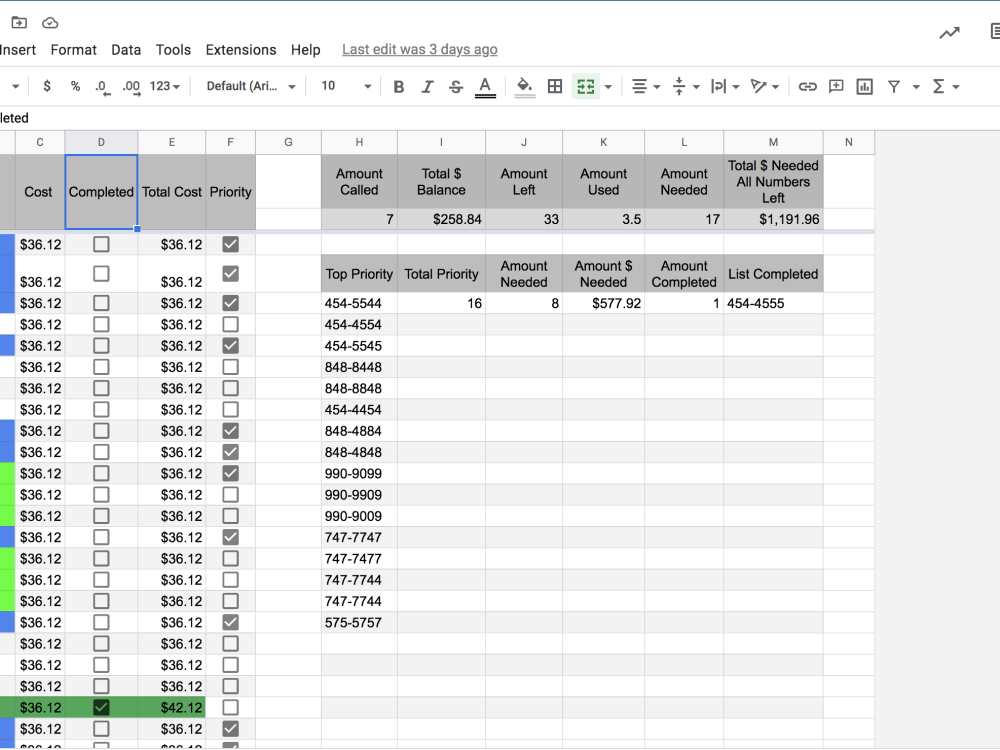Open the Extensions menu
The image size is (1000, 750).
tap(240, 49)
